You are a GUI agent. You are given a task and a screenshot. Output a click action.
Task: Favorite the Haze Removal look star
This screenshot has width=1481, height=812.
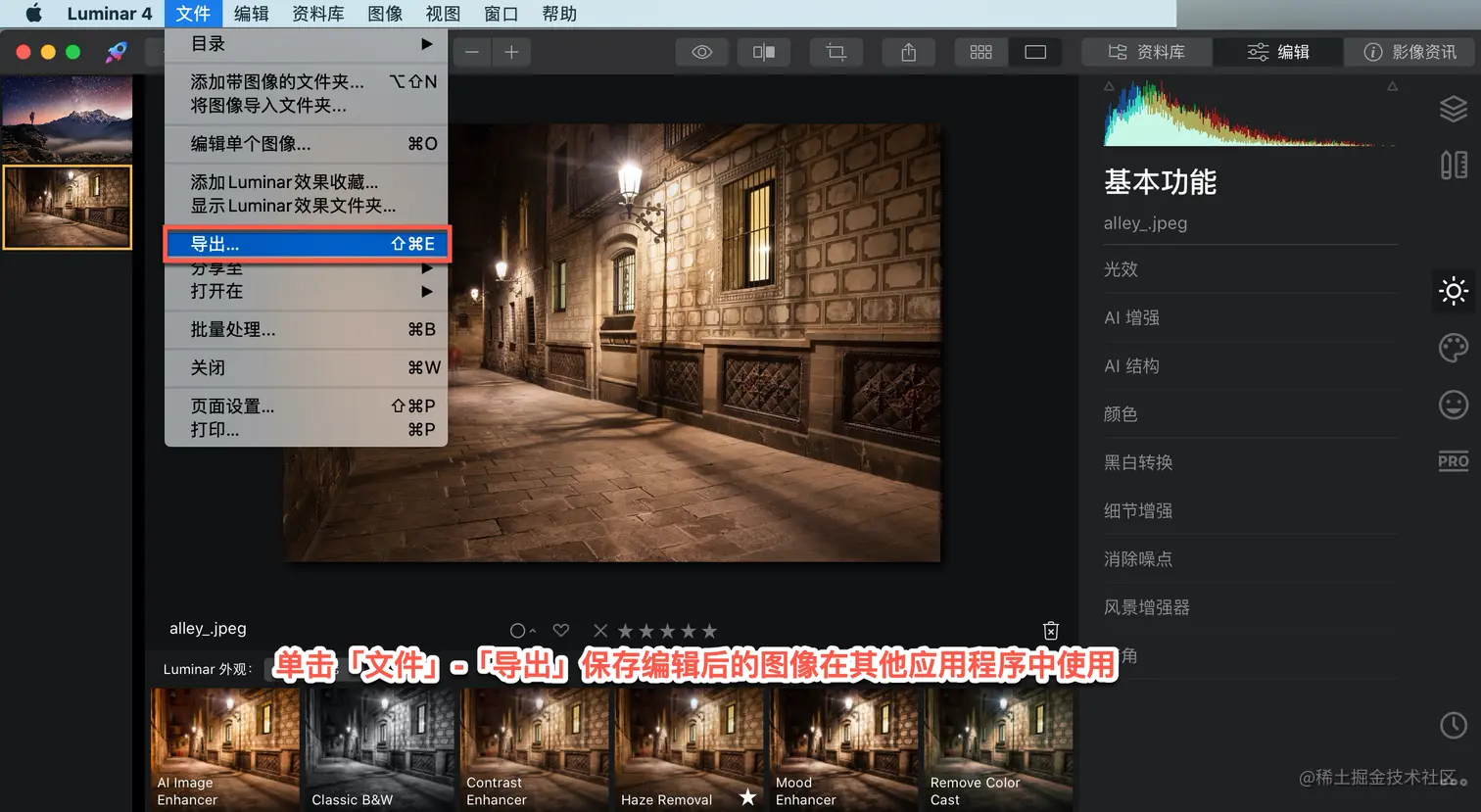coord(748,797)
